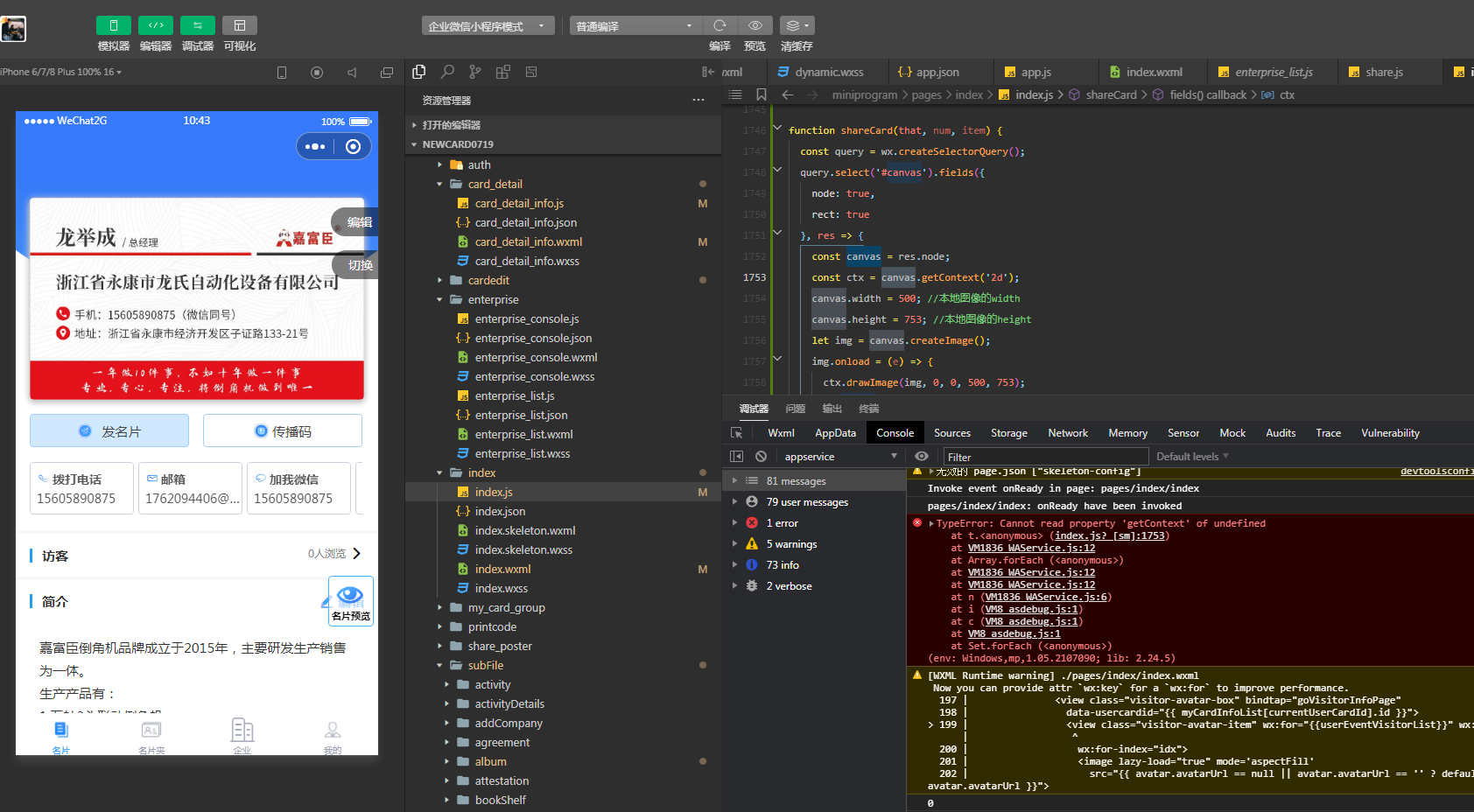Open the appservice context dropdown
1474x812 pixels.
(x=840, y=457)
